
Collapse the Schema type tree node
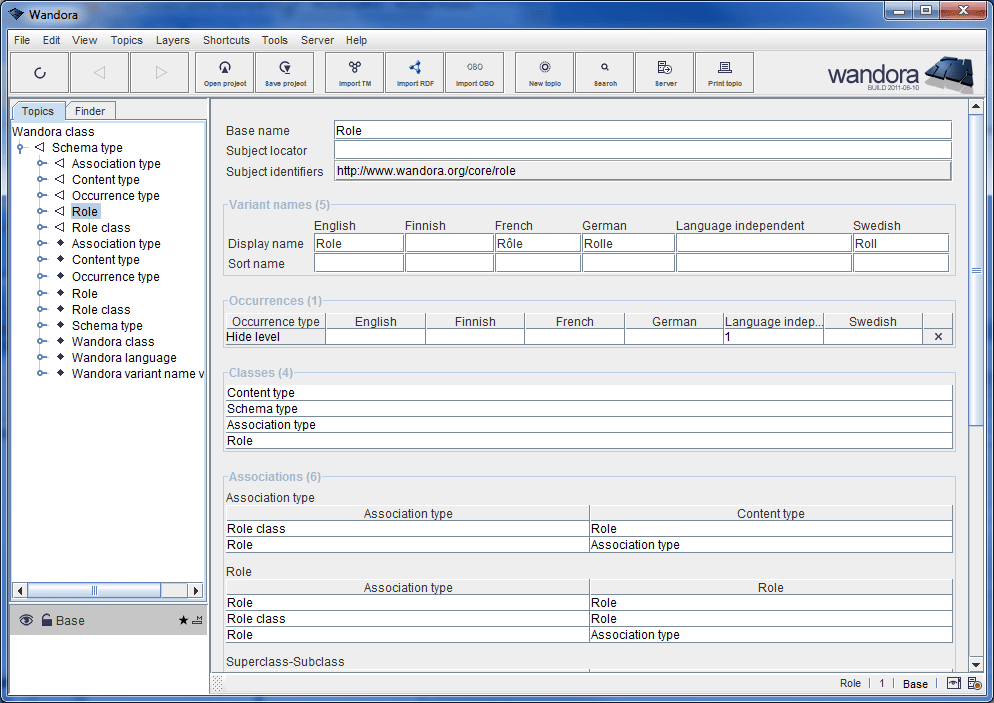(20, 147)
